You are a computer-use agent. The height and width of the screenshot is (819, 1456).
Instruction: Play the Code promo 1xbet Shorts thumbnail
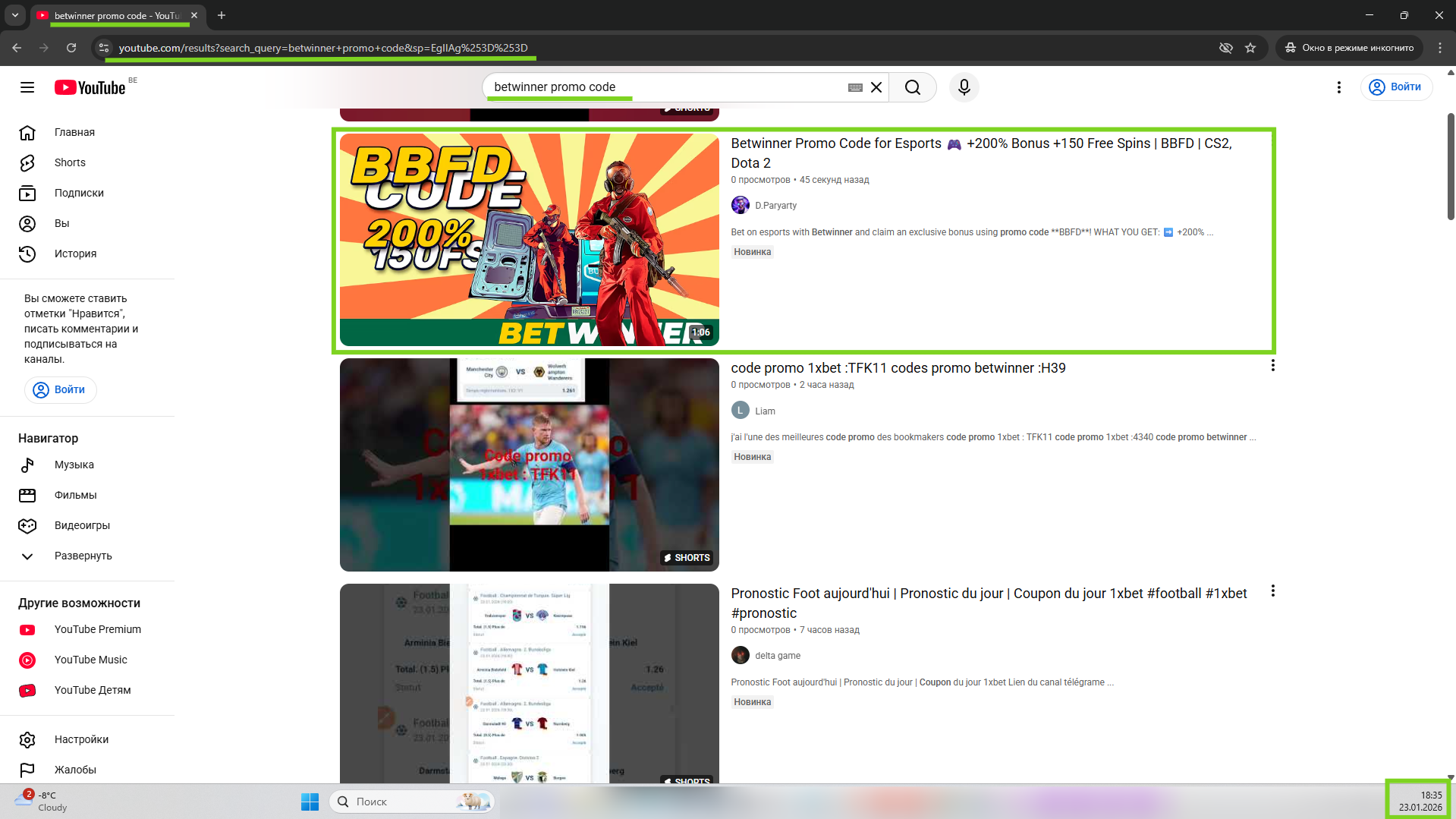click(x=530, y=465)
